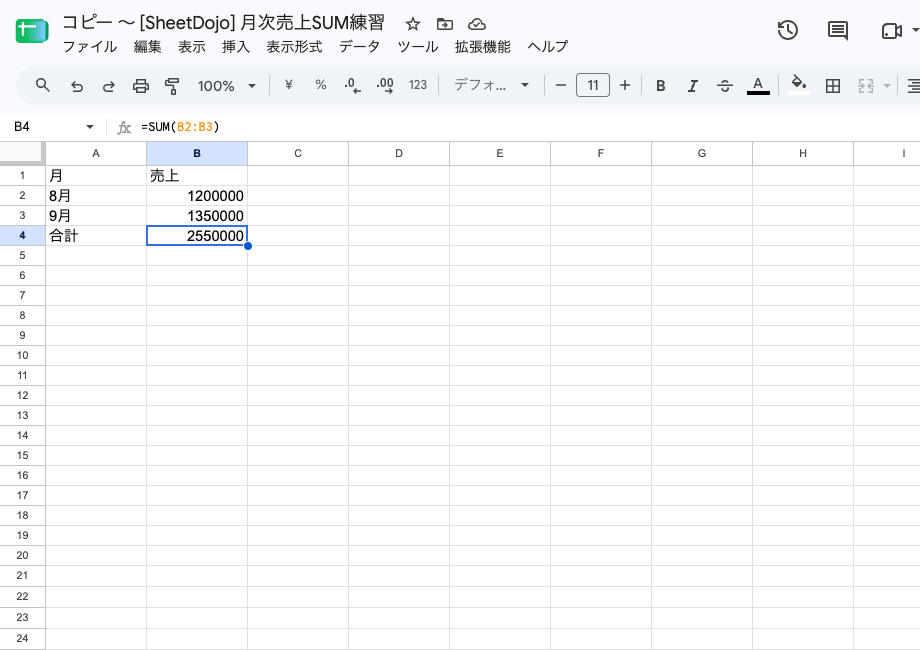Undo the last action

pos(77,86)
